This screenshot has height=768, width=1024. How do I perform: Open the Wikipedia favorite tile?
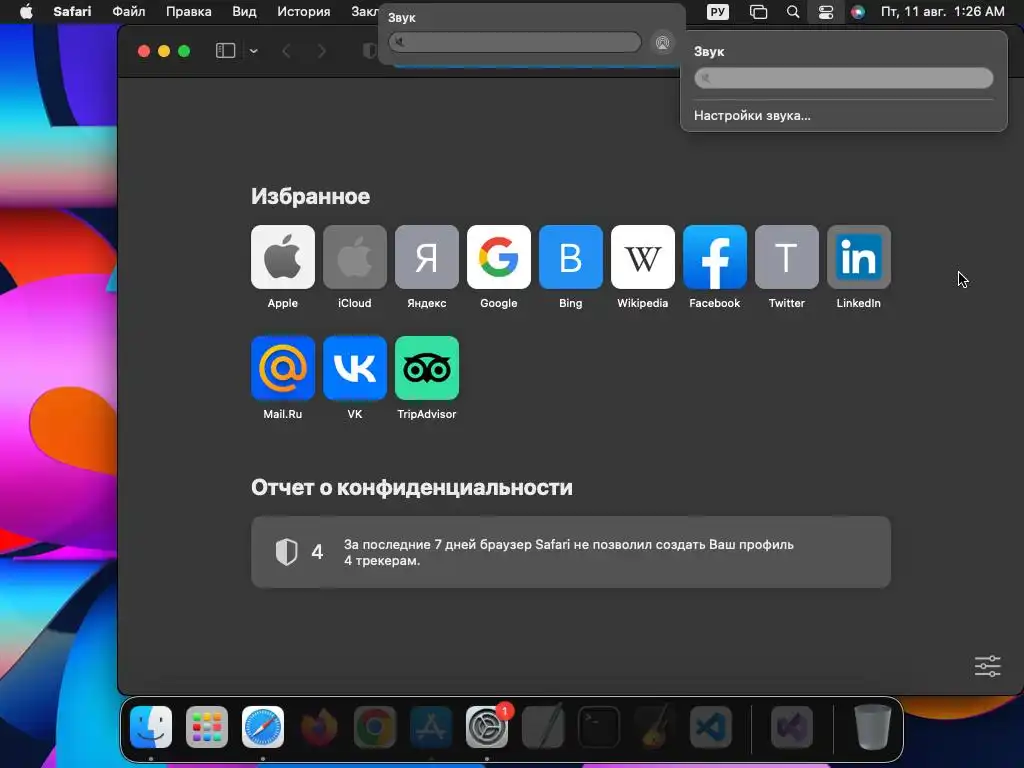coord(643,257)
